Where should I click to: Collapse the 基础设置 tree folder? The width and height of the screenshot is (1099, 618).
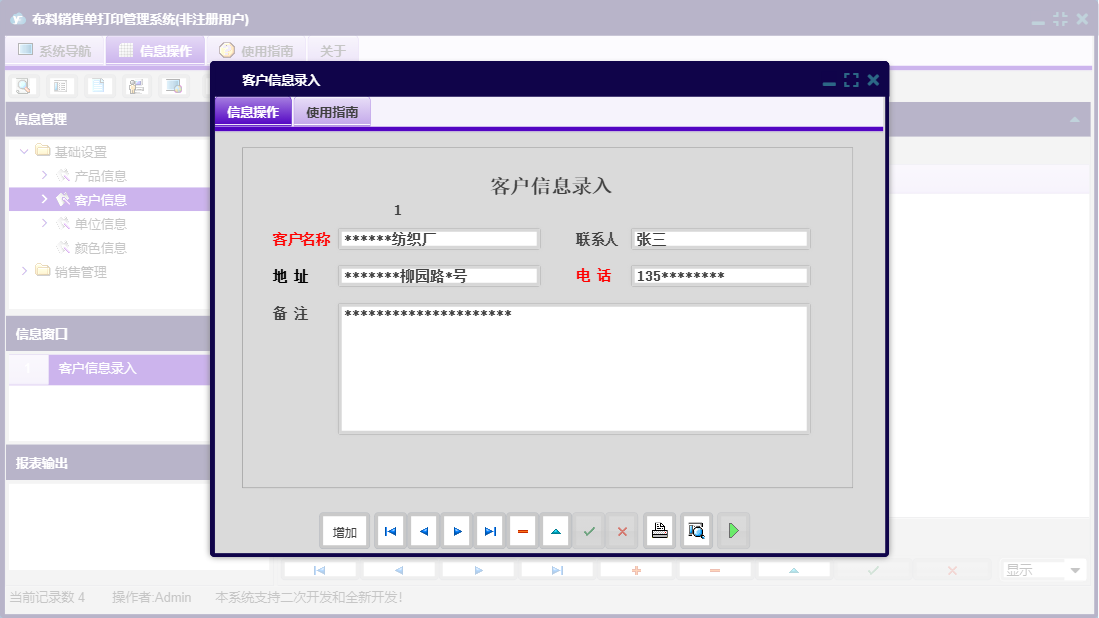pyautogui.click(x=24, y=152)
